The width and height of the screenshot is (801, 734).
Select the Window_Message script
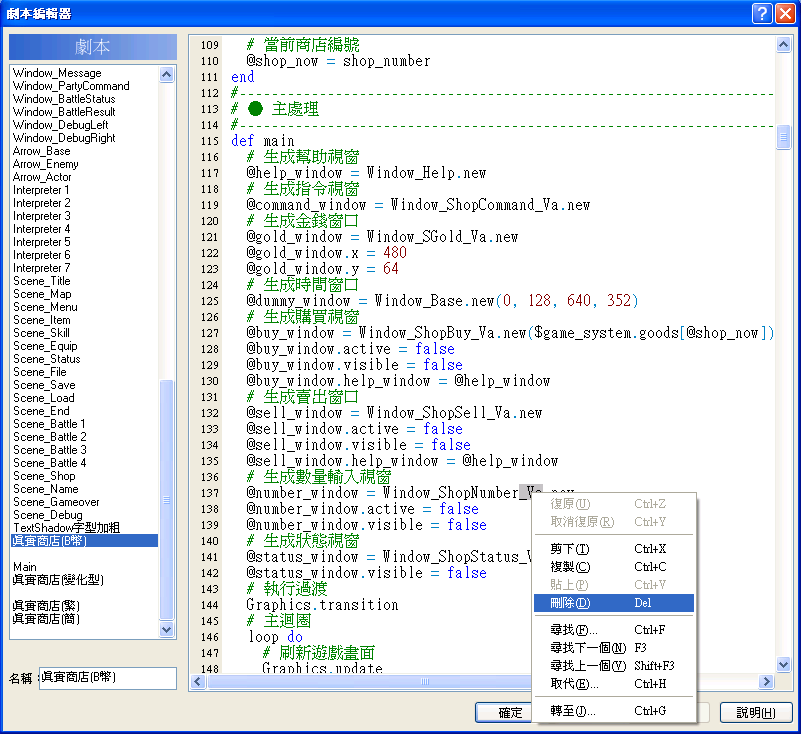tap(57, 73)
